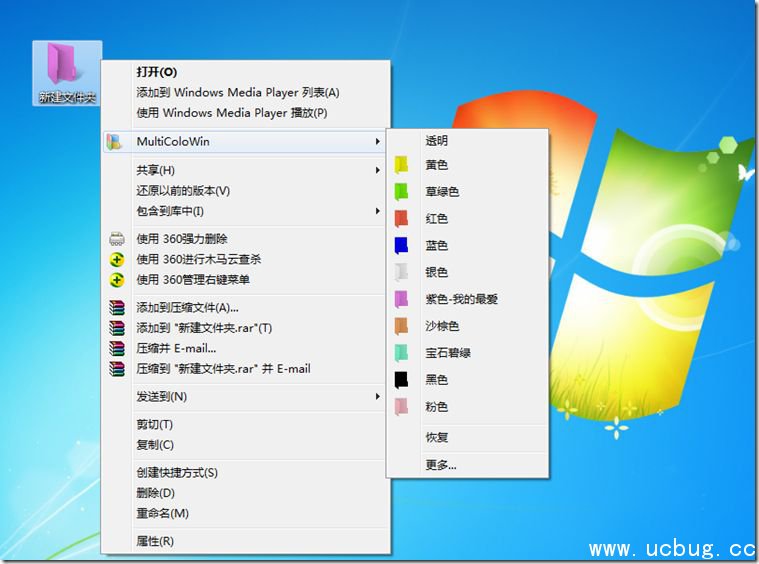
Task: Click the 宝石碧绿 label
Action: 448,353
